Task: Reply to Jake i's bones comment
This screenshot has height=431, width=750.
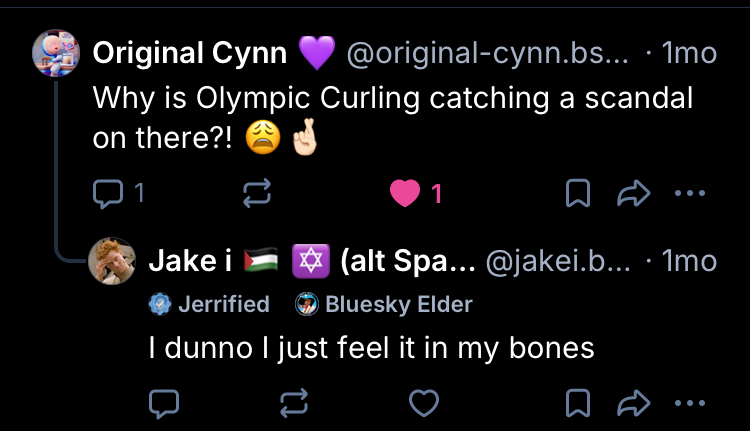Action: [163, 403]
